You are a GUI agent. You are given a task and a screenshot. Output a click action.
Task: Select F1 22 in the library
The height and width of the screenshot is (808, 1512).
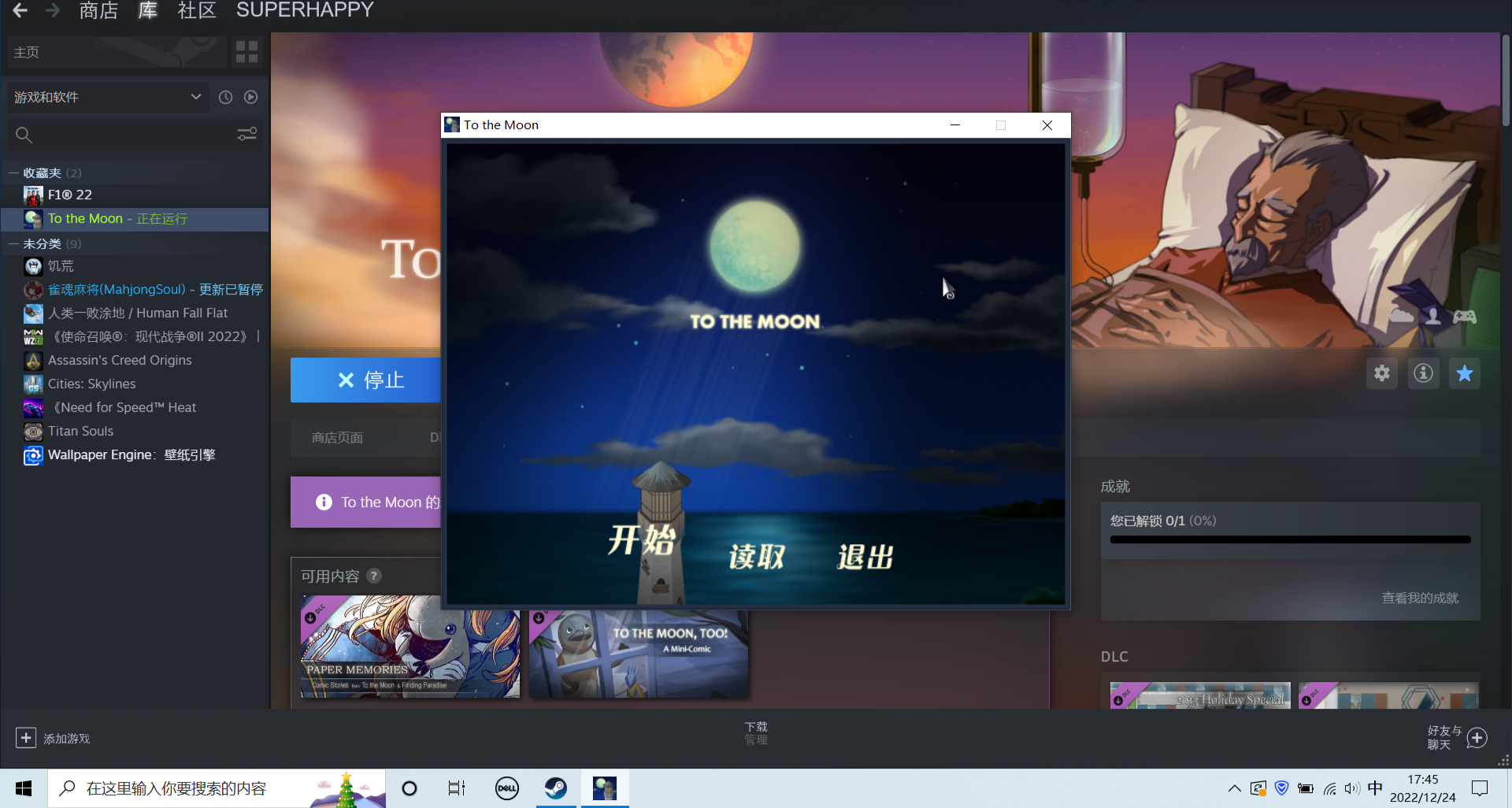click(x=135, y=195)
